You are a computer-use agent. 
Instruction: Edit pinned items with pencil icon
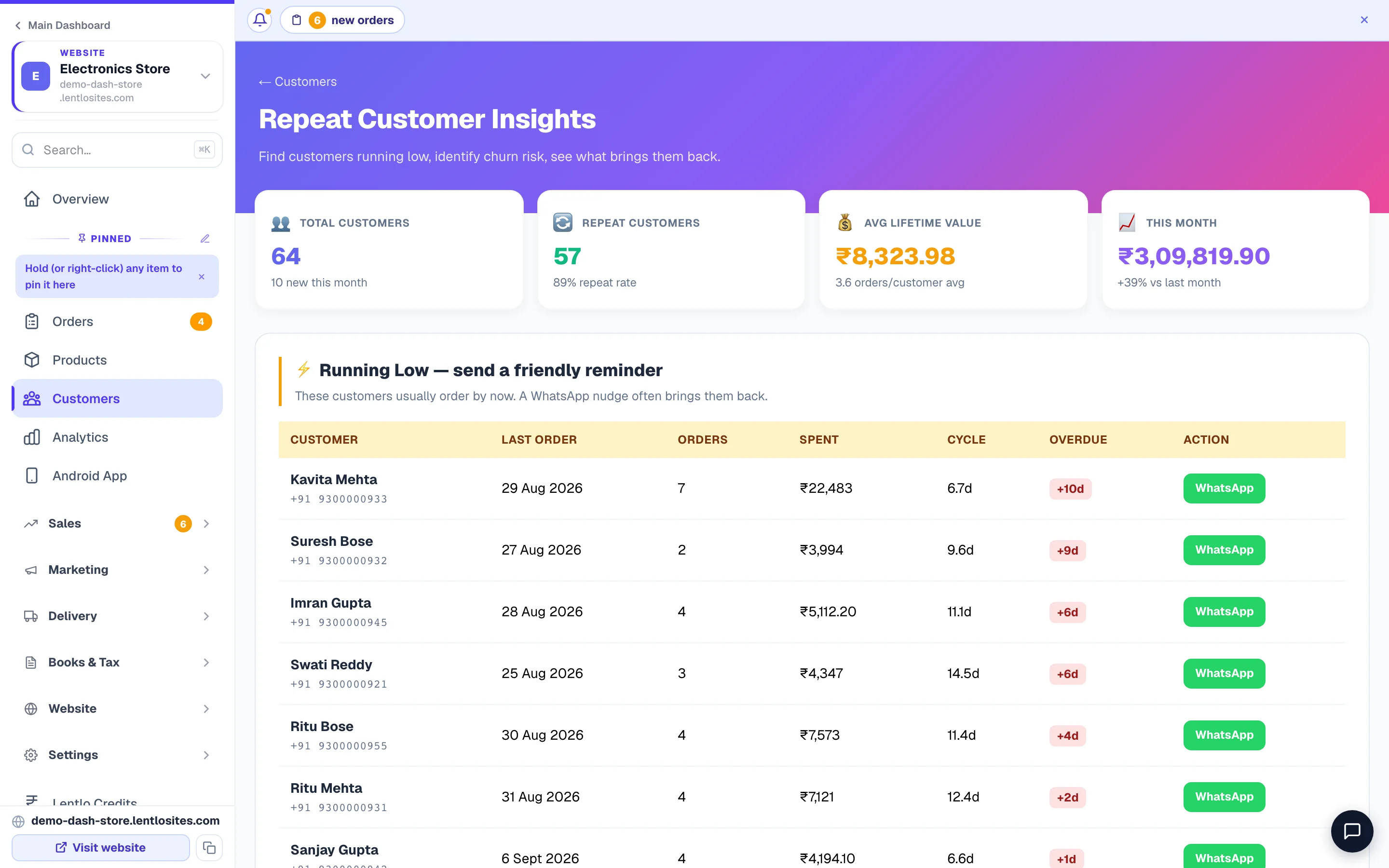205,239
